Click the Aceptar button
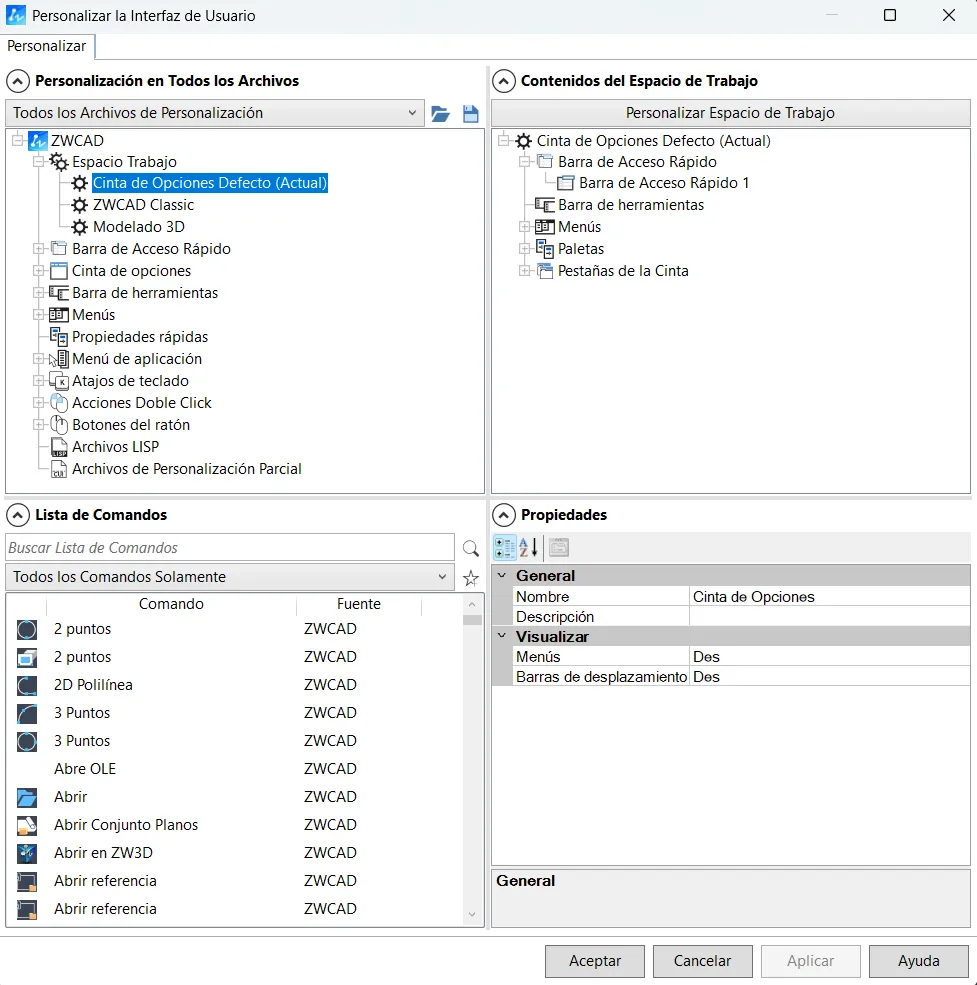Screen dimensions: 977x985 pyautogui.click(x=595, y=961)
